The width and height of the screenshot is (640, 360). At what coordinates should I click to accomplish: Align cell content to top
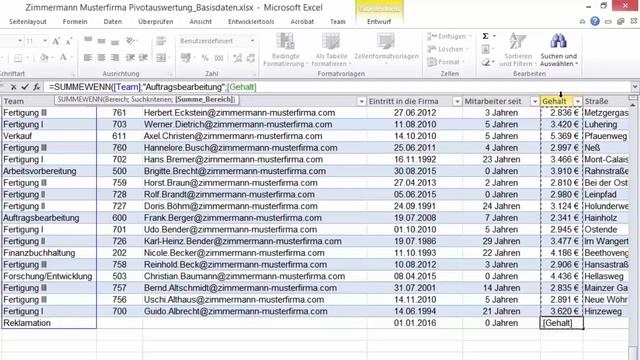88,40
